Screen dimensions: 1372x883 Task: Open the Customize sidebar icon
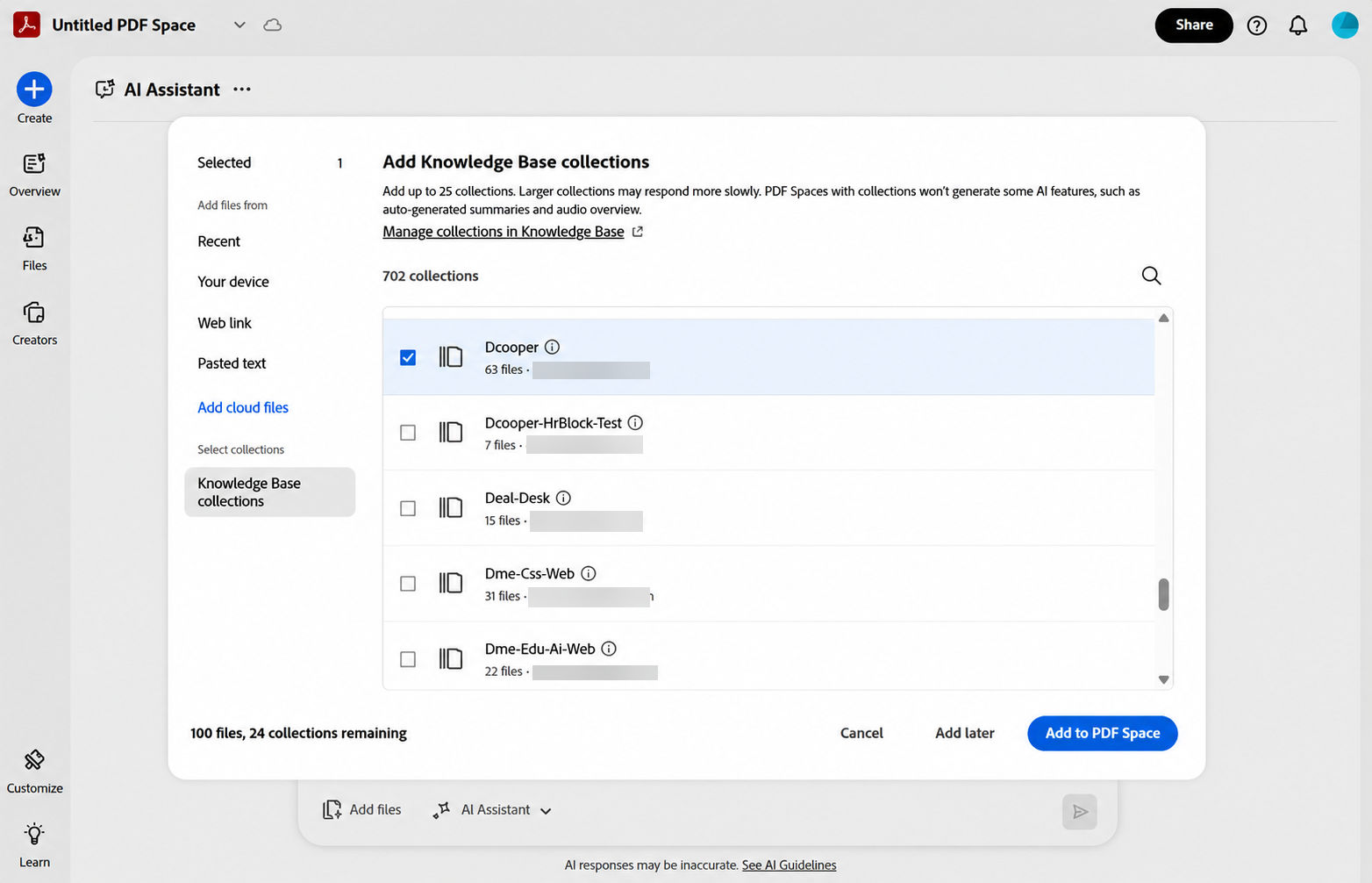34,760
